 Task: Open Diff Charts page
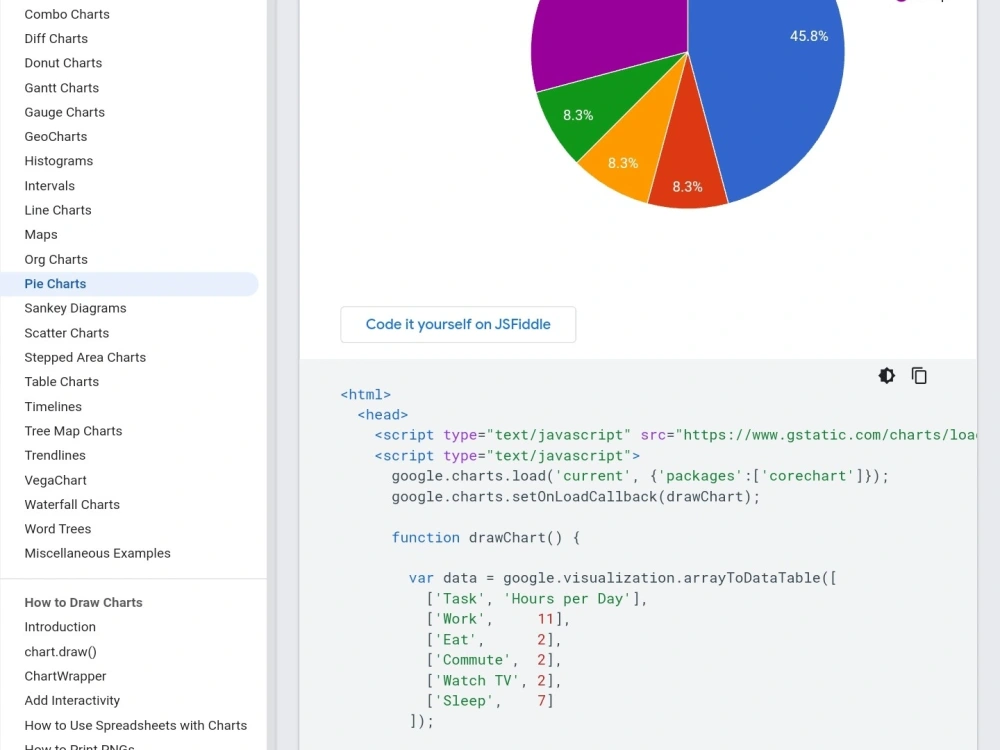coord(56,38)
